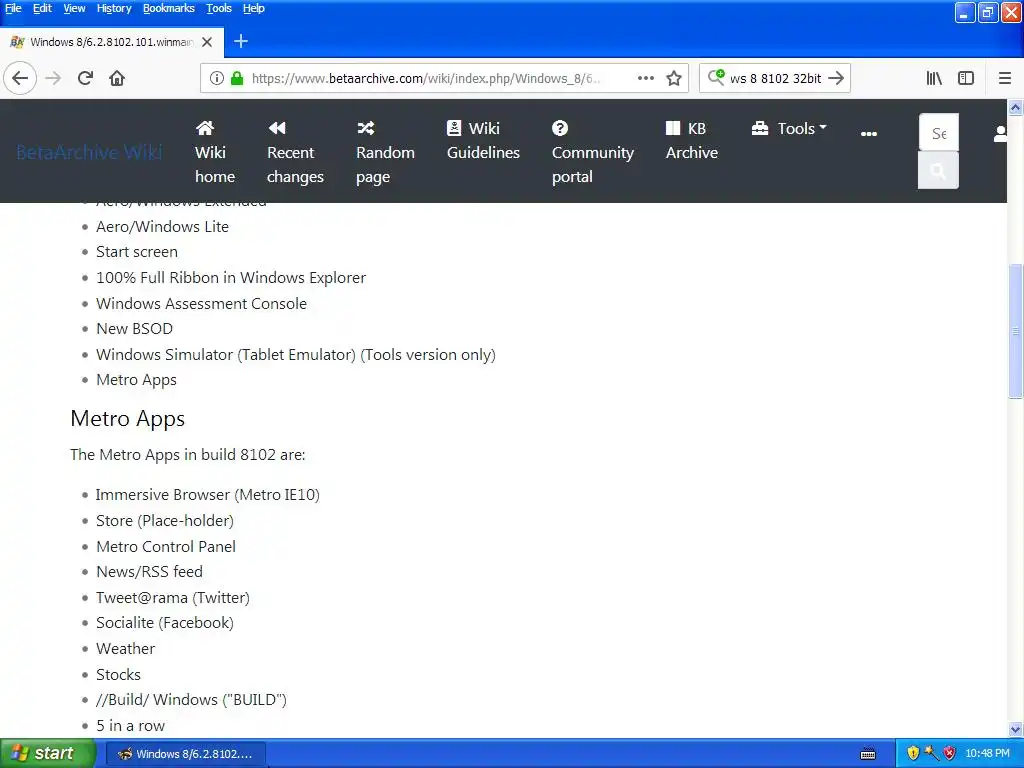1024x768 pixels.
Task: Open the Edit menu
Action: click(42, 8)
